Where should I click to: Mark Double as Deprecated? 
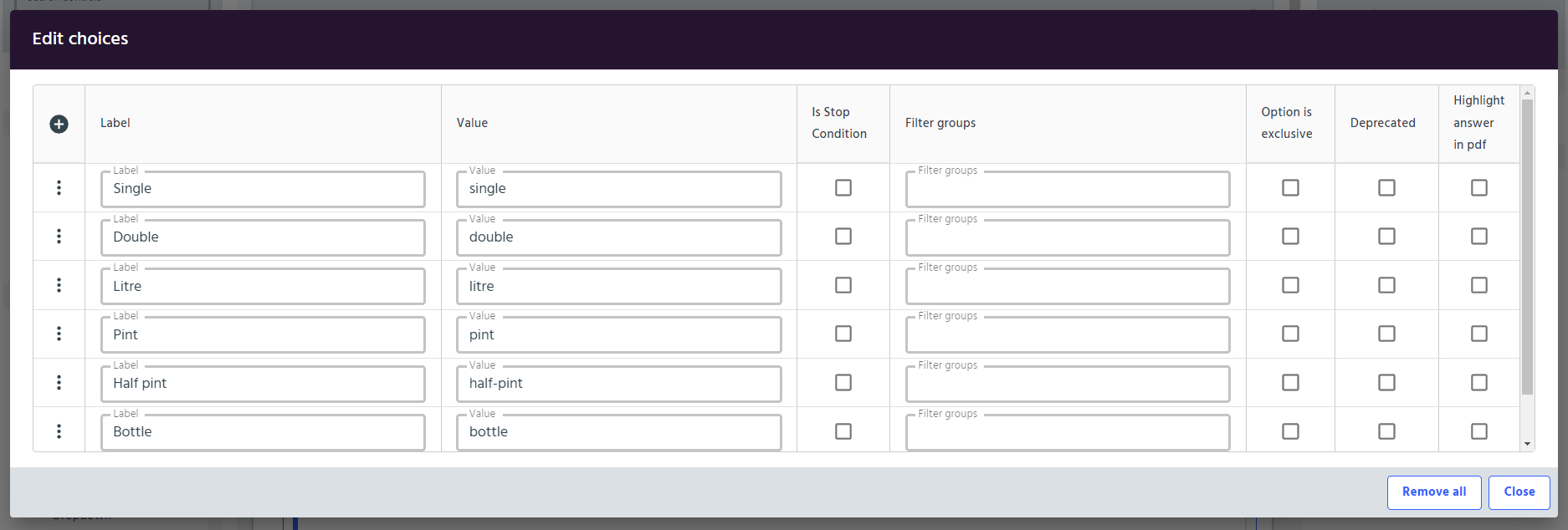click(1386, 237)
